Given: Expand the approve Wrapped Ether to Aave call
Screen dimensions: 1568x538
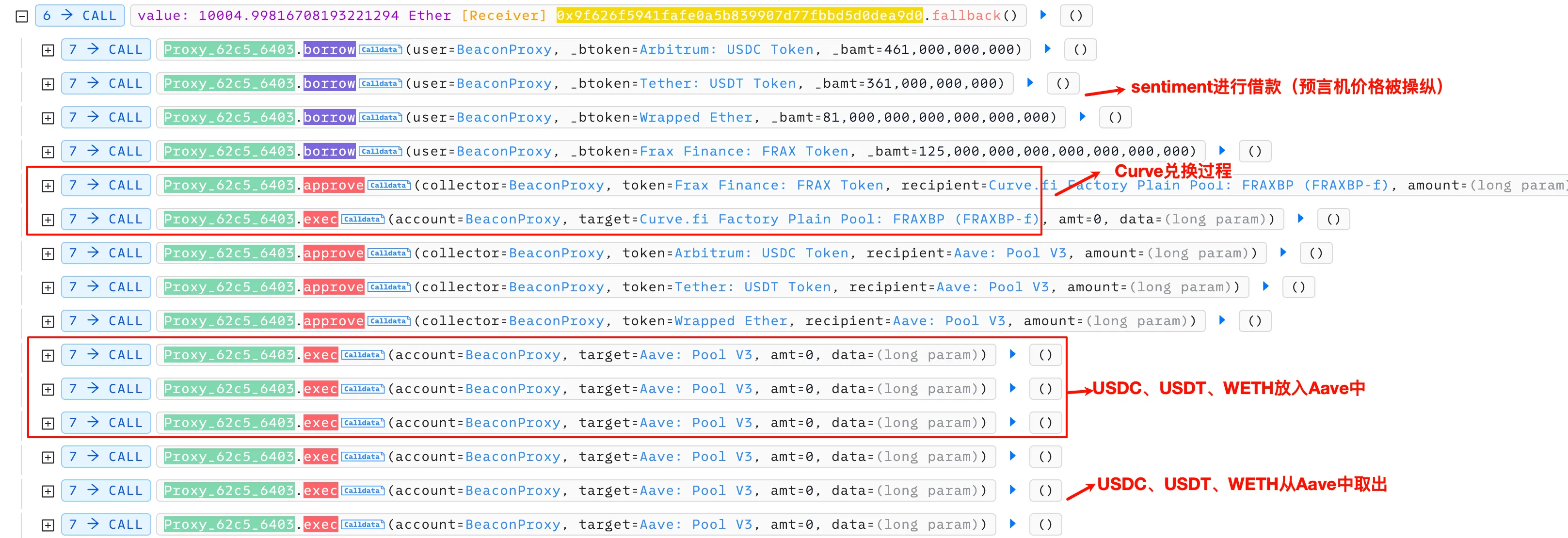Looking at the screenshot, I should [x=48, y=321].
